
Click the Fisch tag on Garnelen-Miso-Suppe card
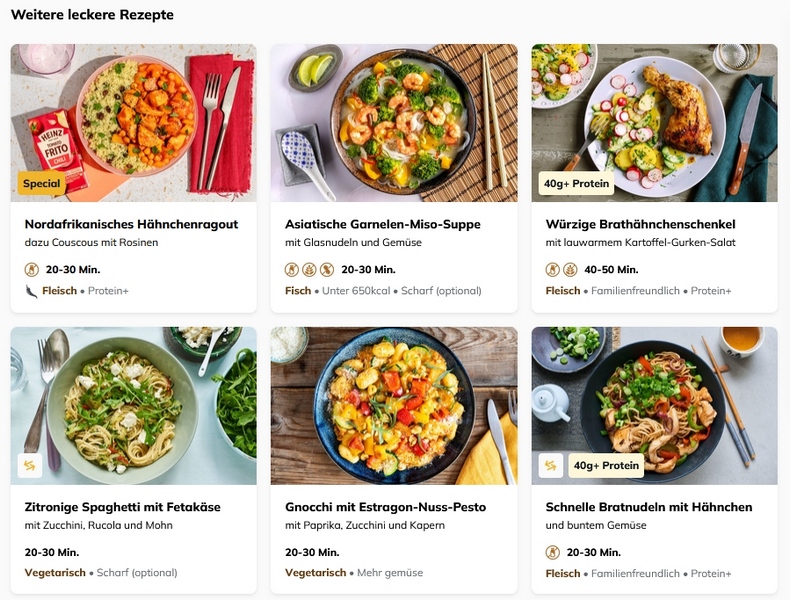[x=298, y=291]
